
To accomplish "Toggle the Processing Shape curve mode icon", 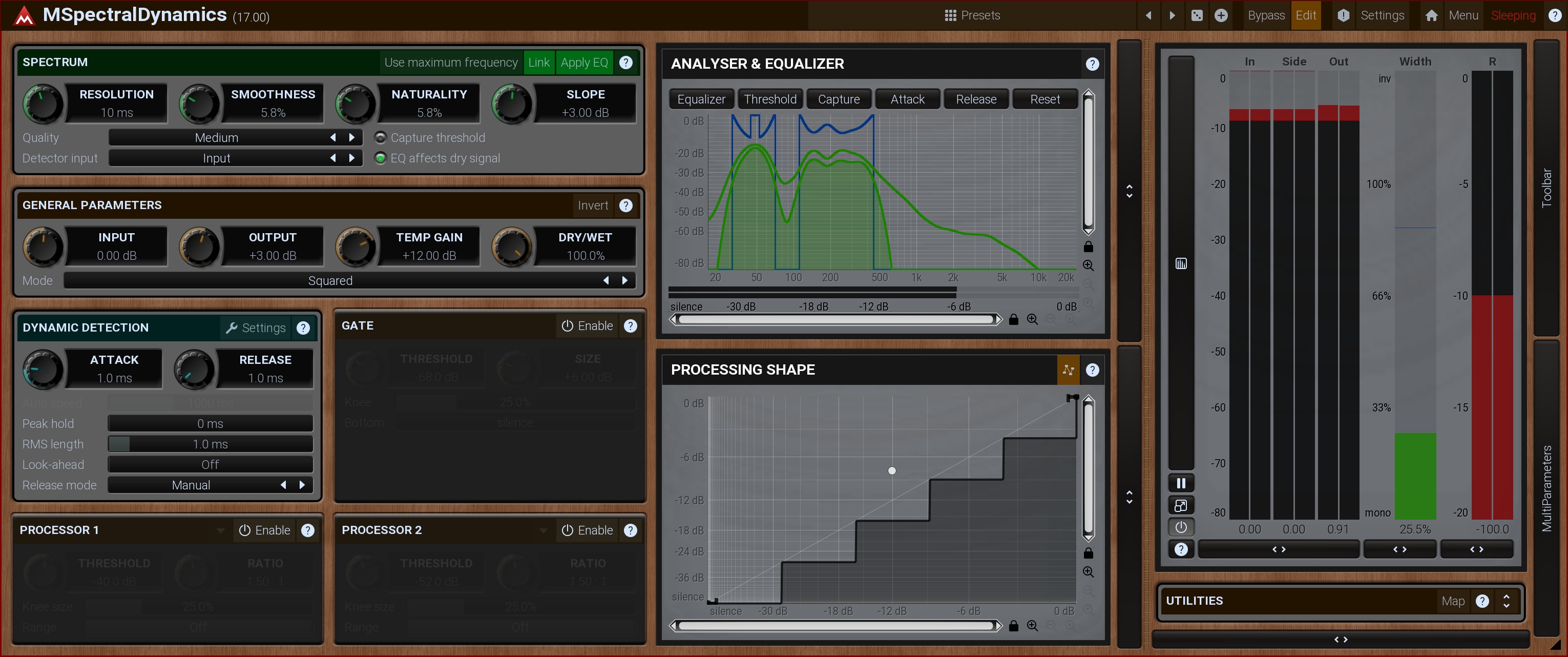I will [1068, 369].
